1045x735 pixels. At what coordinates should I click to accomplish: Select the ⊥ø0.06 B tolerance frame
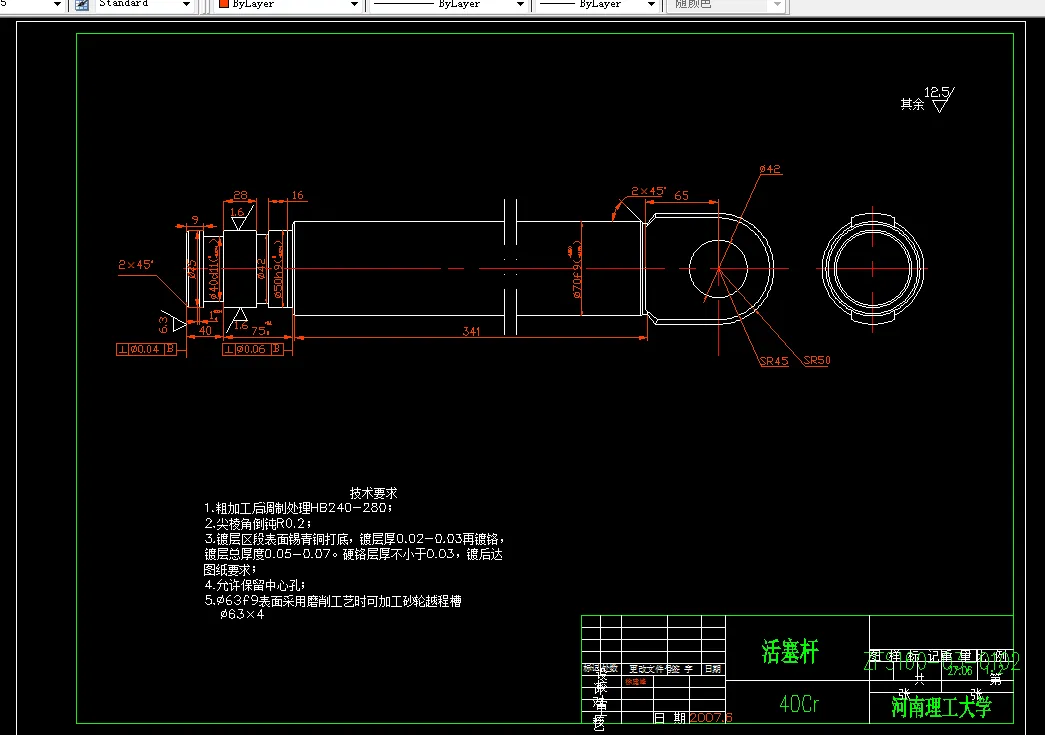click(253, 349)
